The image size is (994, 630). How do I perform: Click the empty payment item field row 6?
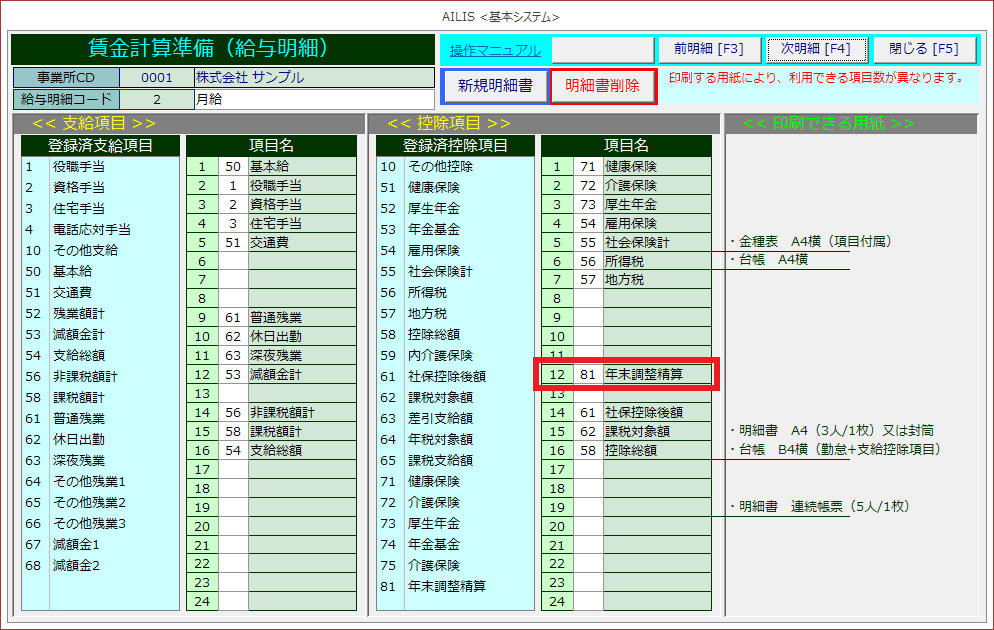301,261
